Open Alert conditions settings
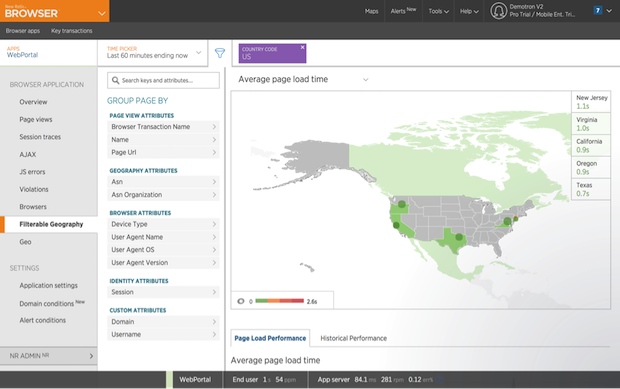 click(x=42, y=320)
